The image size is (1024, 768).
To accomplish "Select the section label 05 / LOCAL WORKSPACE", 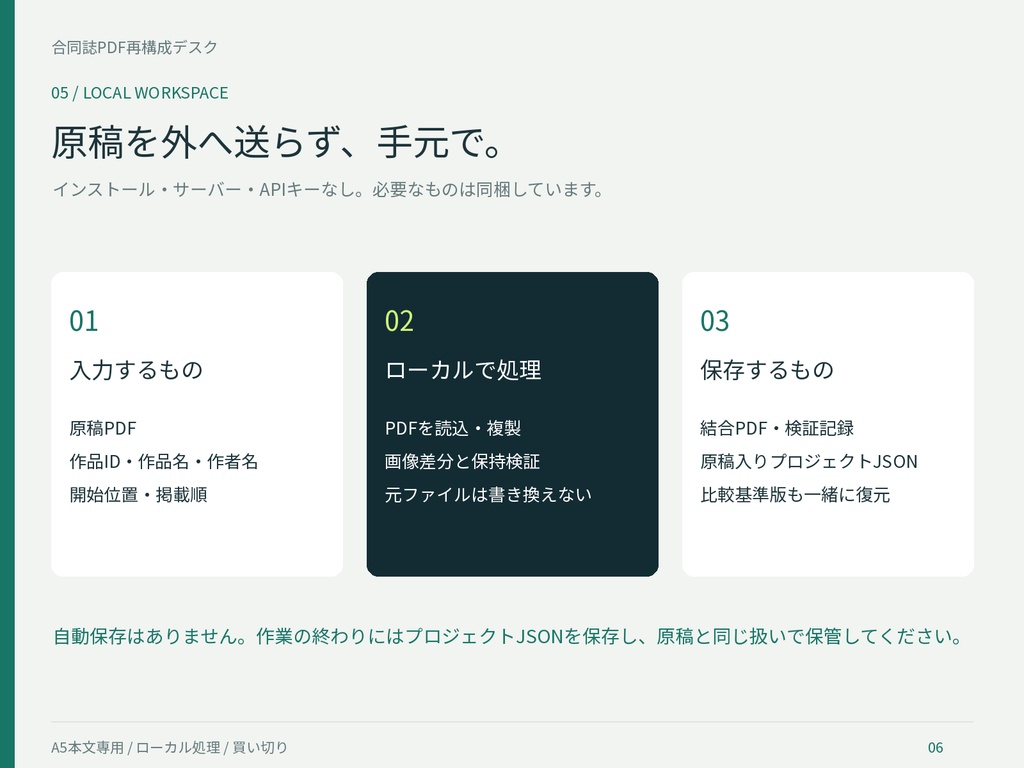I will pos(140,93).
